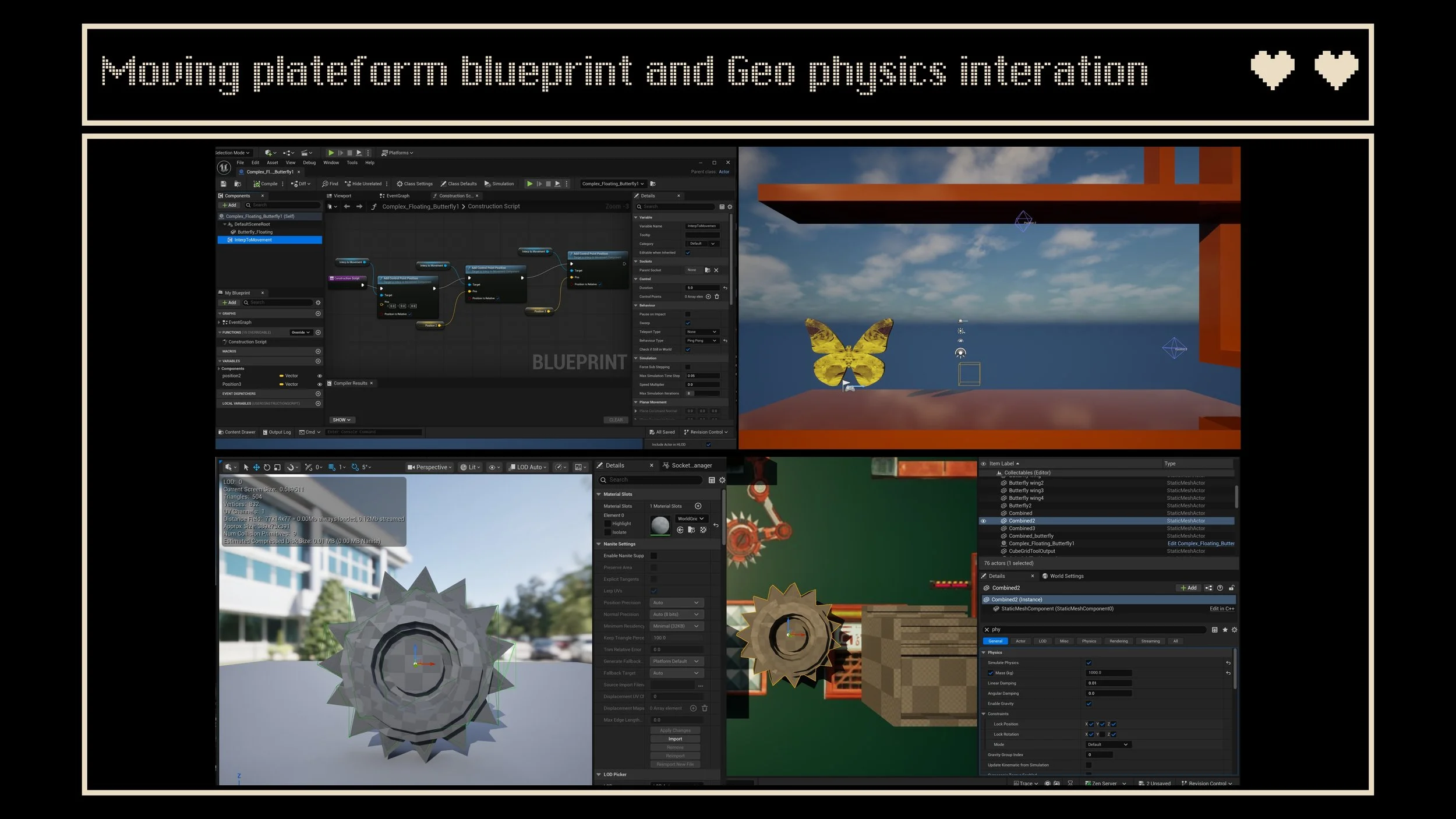Viewport: 1456px width, 819px height.
Task: Enable the Highlight checkbox for Element 0
Action: (x=607, y=524)
